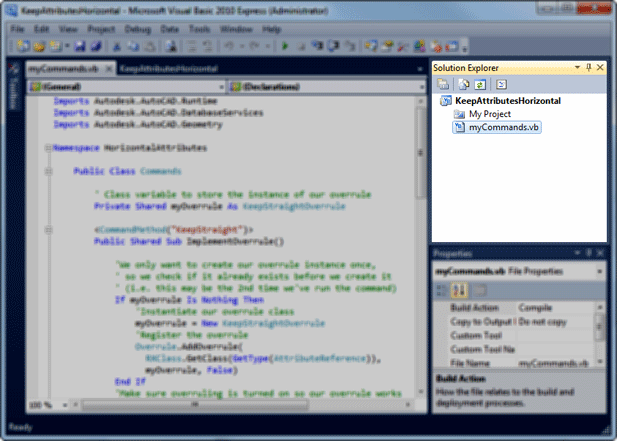Image resolution: width=617 pixels, height=441 pixels.
Task: Click Properties icon in Solution Explorer toolbar
Action: click(443, 84)
